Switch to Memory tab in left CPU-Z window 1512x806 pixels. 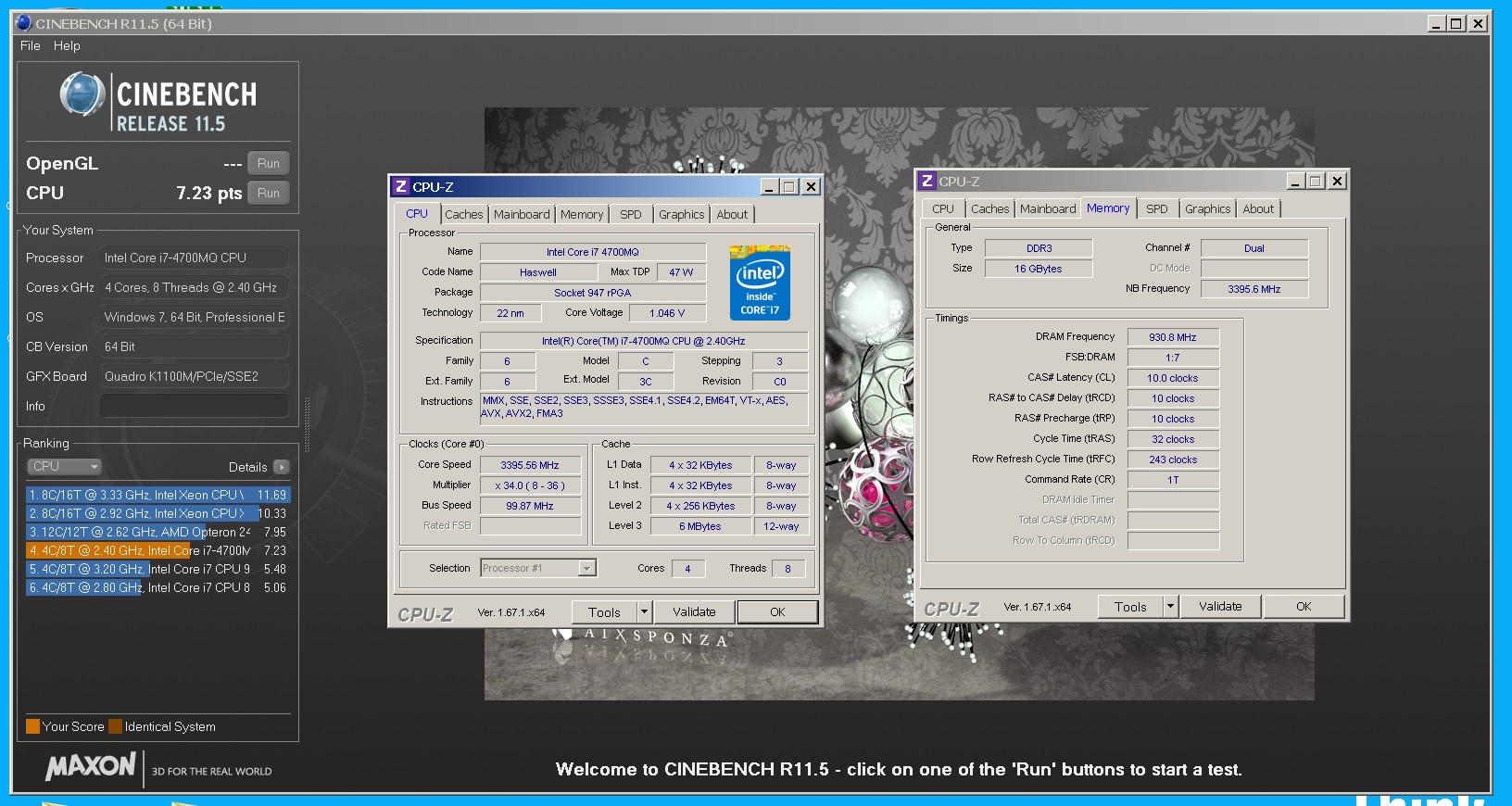[x=582, y=214]
